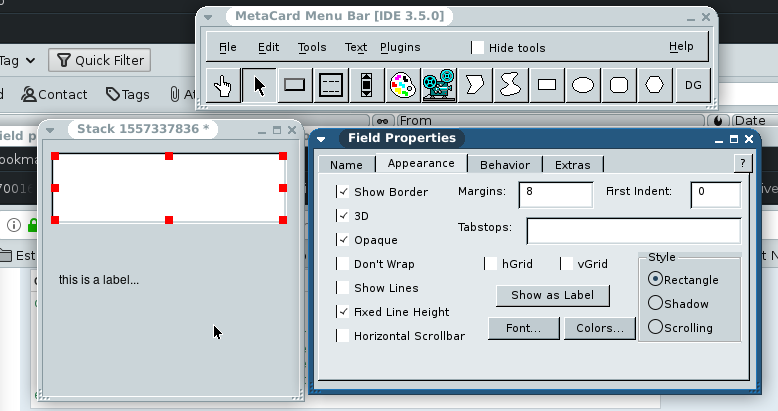The height and width of the screenshot is (411, 778).
Task: Click the Tags icon in mail toolbar
Action: pos(113,94)
